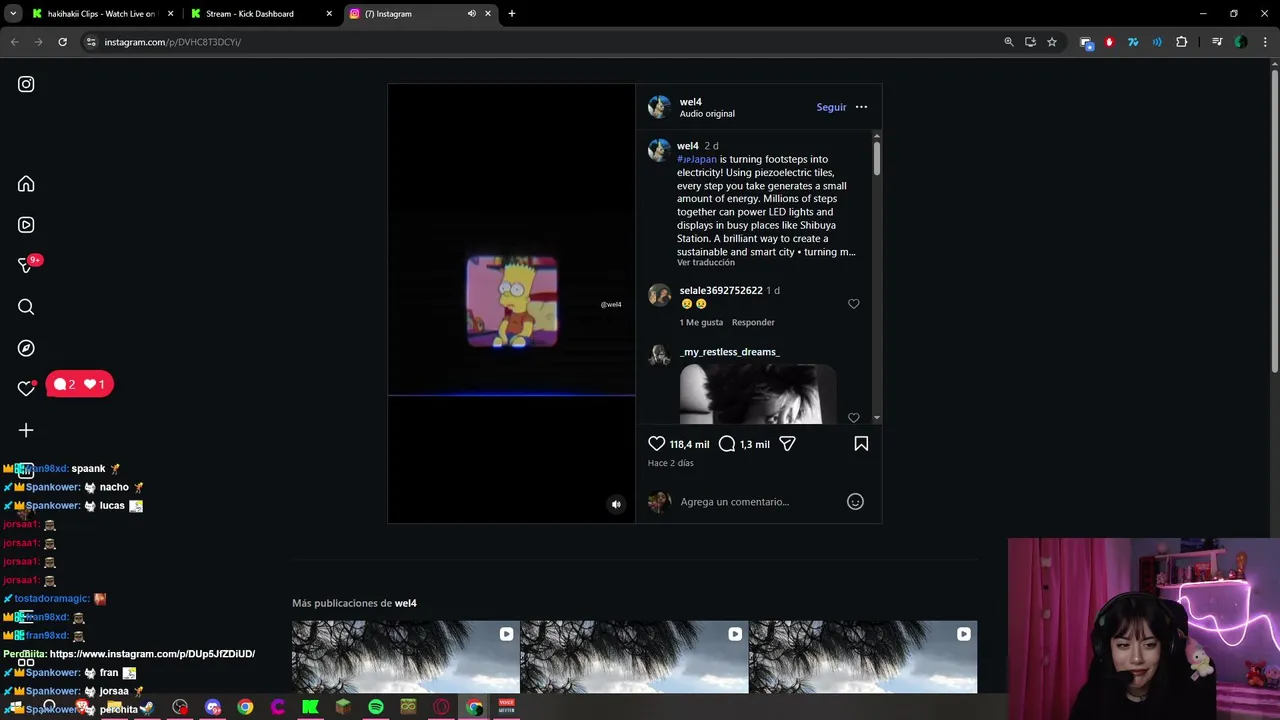Open the Instagram logo home link

pos(26,85)
